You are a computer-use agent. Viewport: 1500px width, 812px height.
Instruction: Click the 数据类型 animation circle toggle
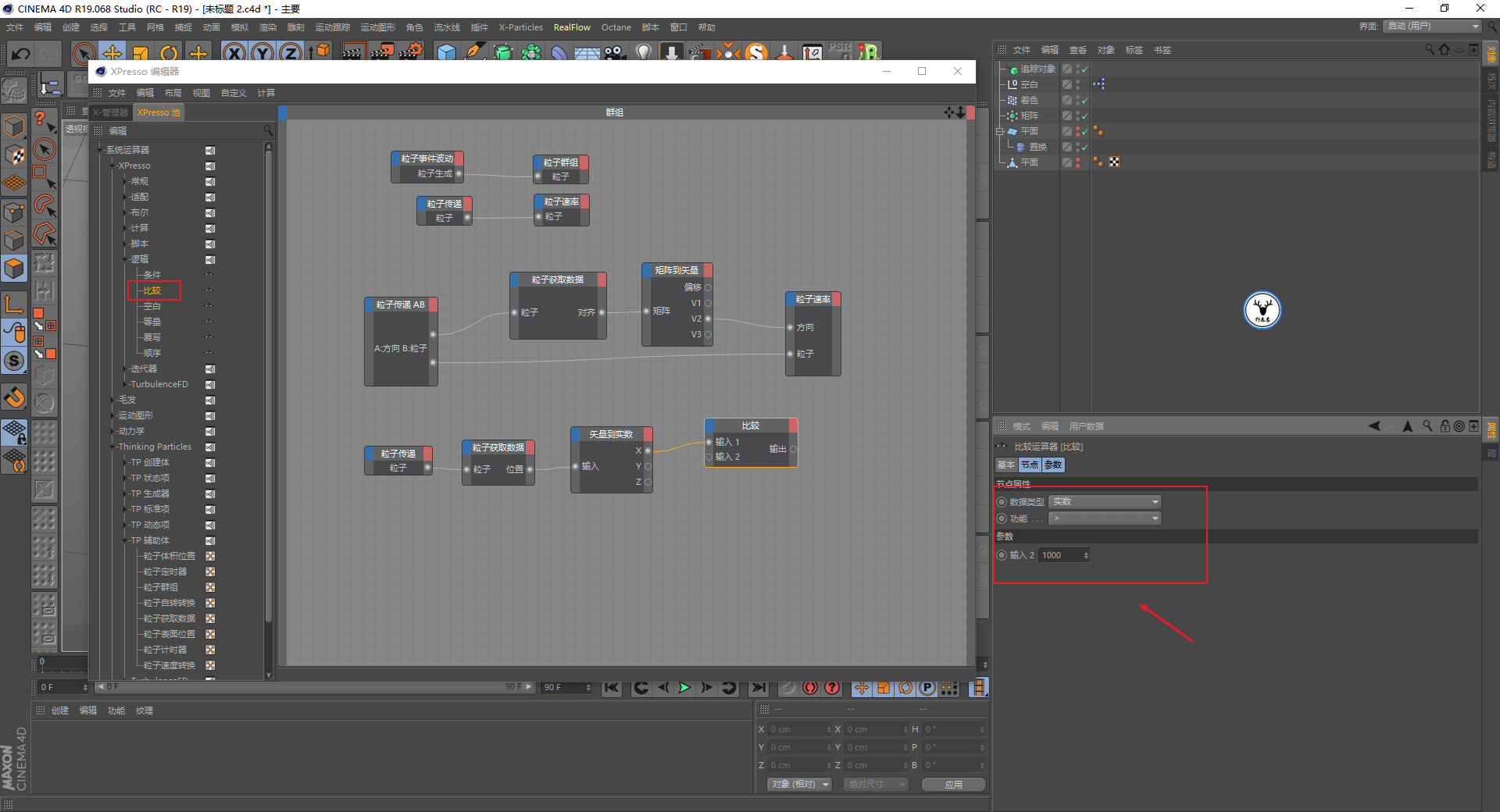[1002, 502]
